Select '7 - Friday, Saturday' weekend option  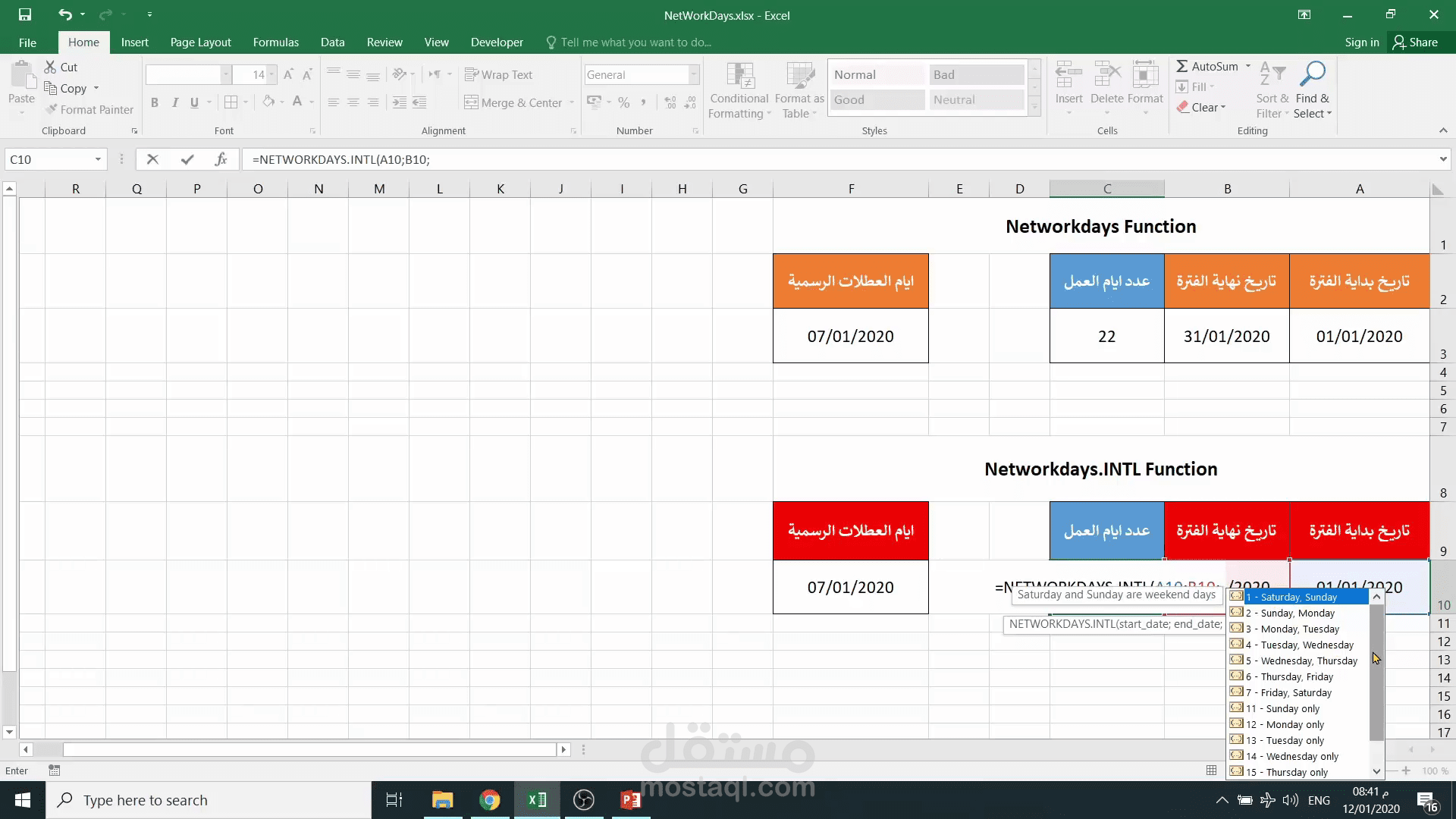click(x=1295, y=692)
